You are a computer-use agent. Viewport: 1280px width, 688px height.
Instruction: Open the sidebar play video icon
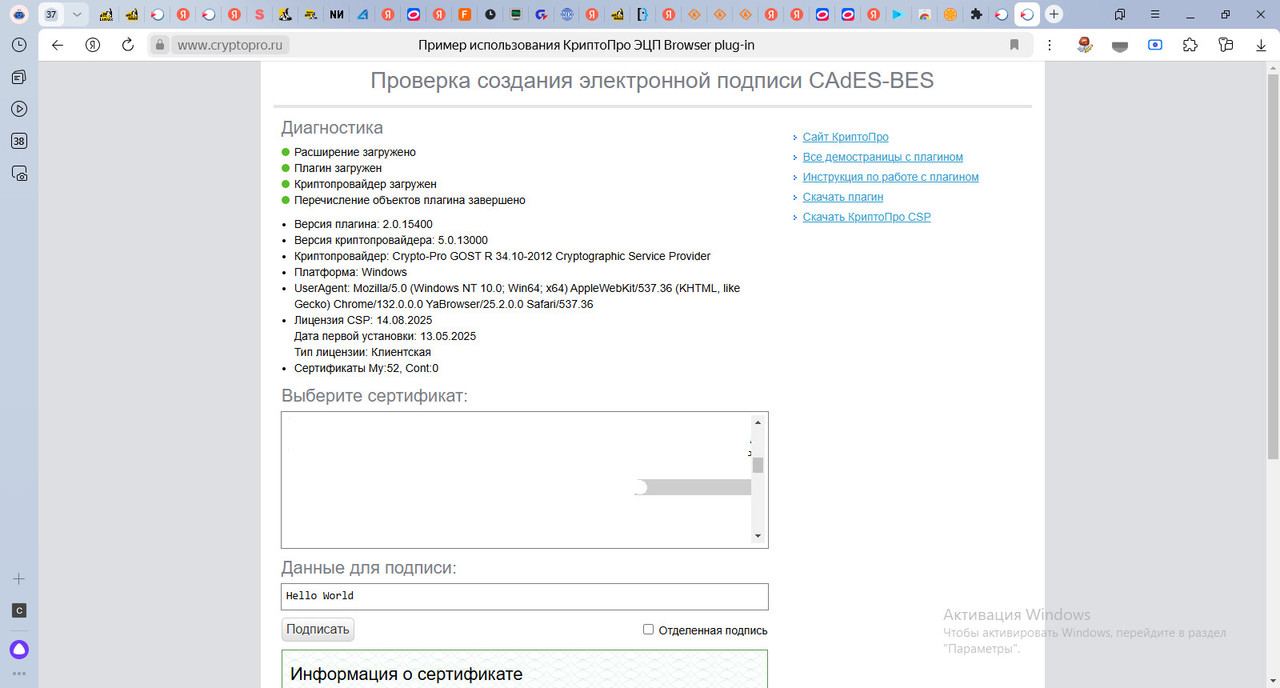[19, 109]
